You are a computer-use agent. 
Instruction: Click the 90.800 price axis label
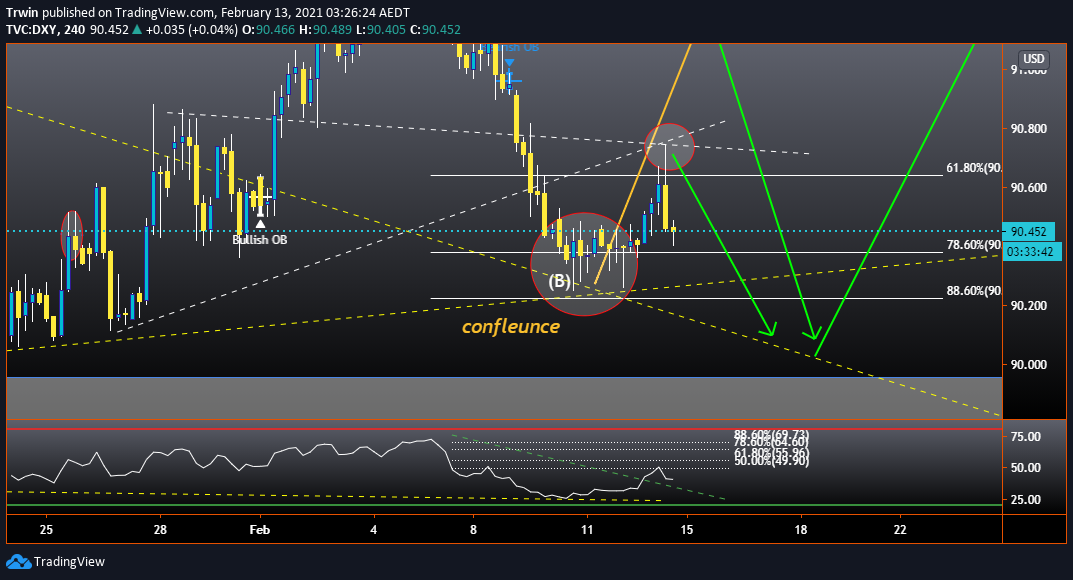[x=1029, y=129]
